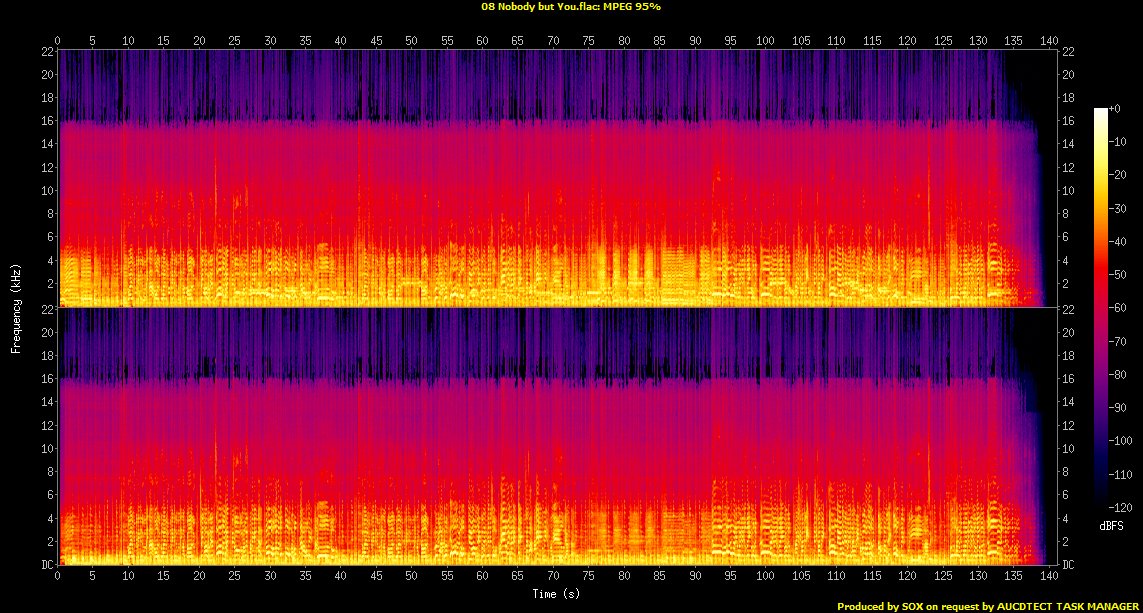Click the 35 second tick on bottom time axis
The width and height of the screenshot is (1143, 613).
coord(305,577)
